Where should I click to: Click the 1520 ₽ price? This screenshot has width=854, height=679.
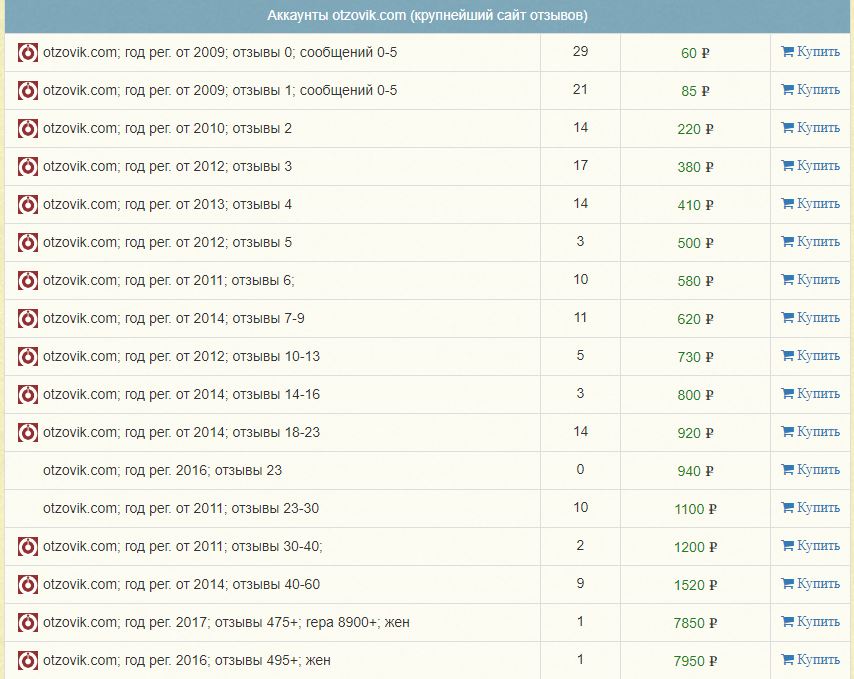pyautogui.click(x=695, y=585)
